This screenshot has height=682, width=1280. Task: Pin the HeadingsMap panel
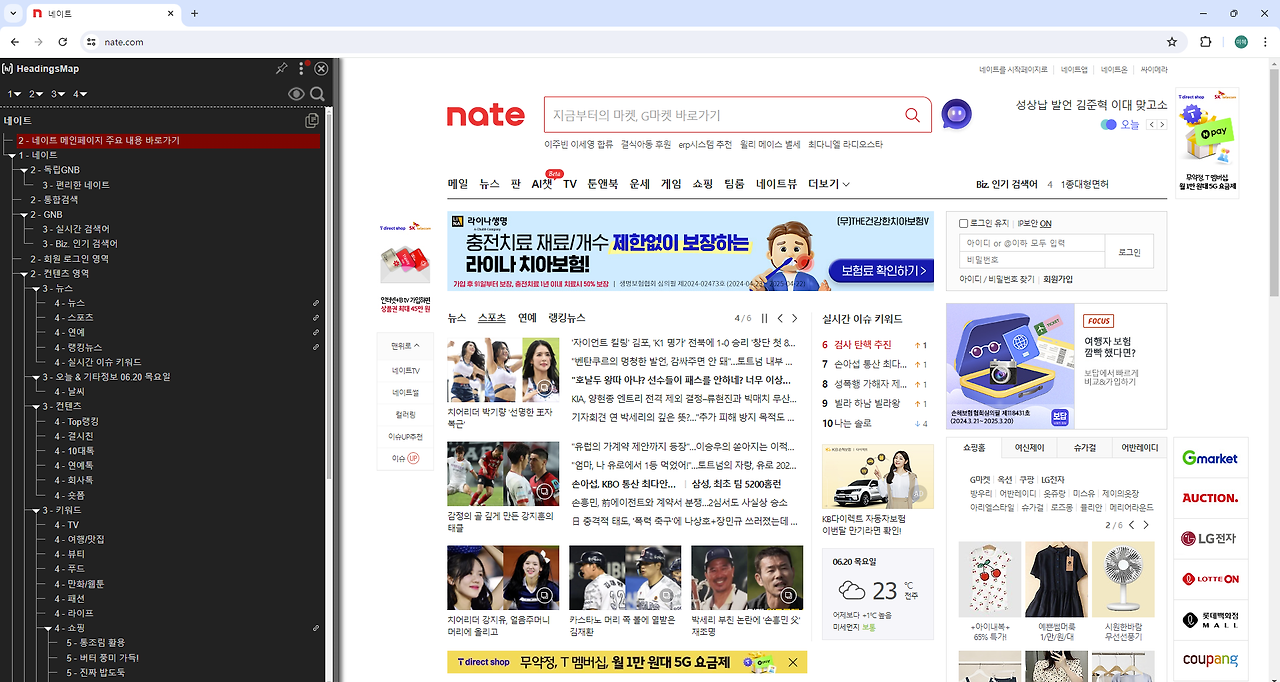click(282, 69)
